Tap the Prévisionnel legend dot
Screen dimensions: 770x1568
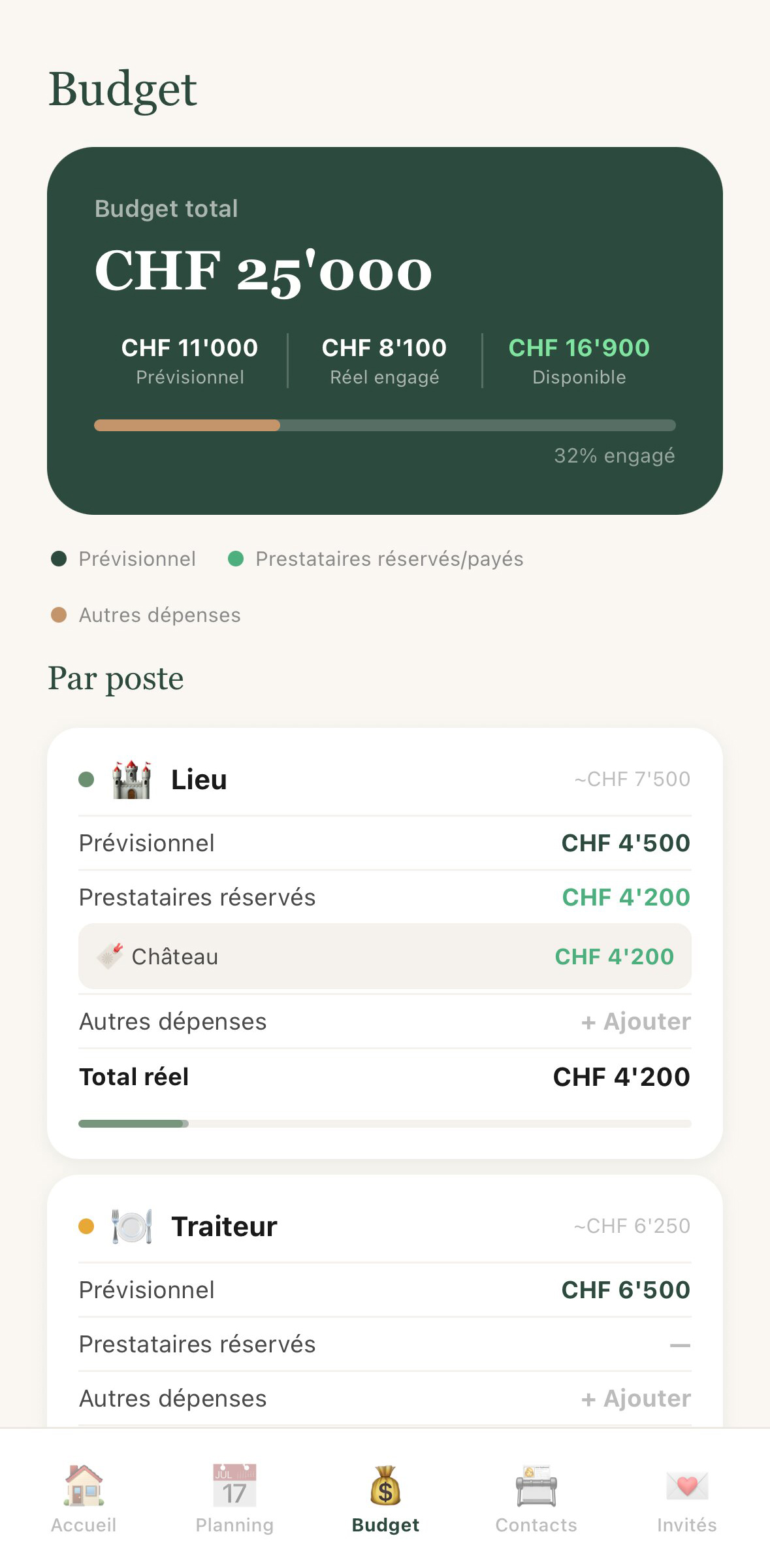[x=59, y=559]
